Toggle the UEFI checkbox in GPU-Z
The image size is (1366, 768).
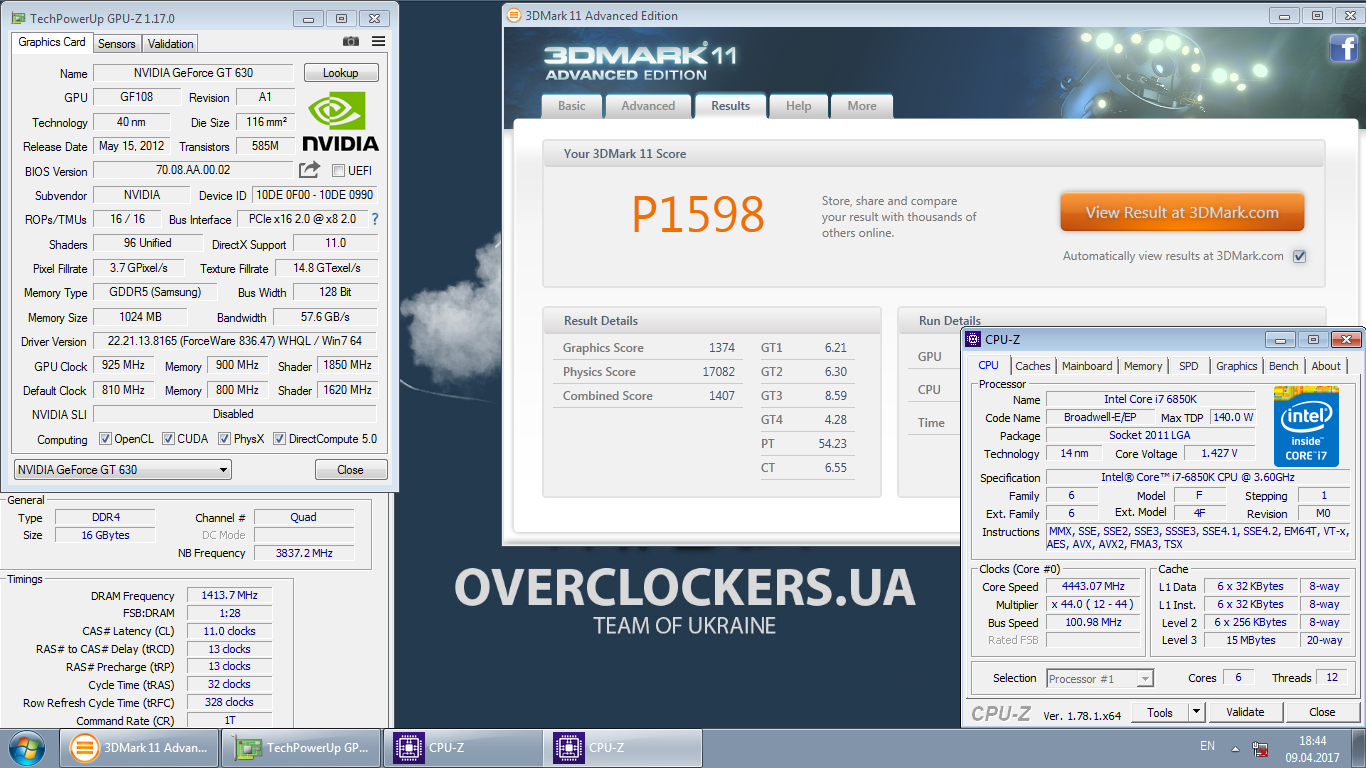338,170
